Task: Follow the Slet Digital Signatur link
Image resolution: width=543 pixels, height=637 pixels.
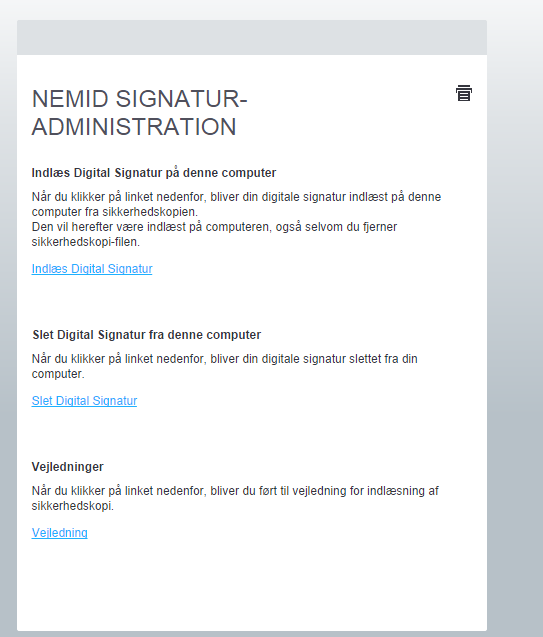Action: pos(84,401)
